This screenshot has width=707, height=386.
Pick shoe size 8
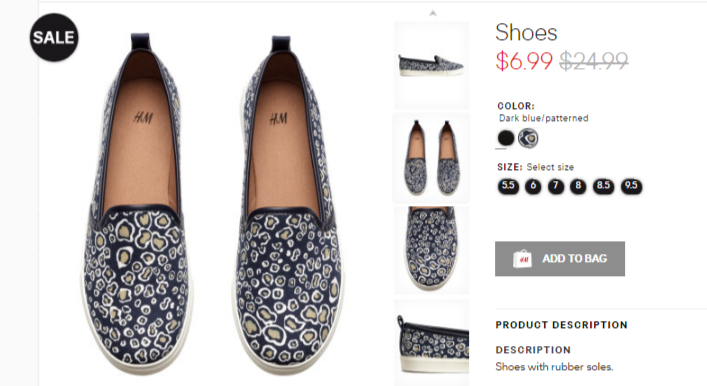578,186
